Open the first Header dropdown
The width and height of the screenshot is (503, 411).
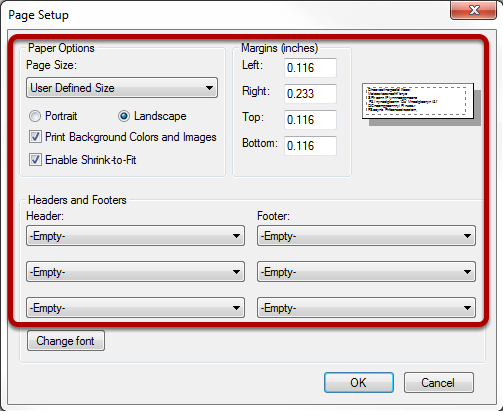click(x=135, y=236)
